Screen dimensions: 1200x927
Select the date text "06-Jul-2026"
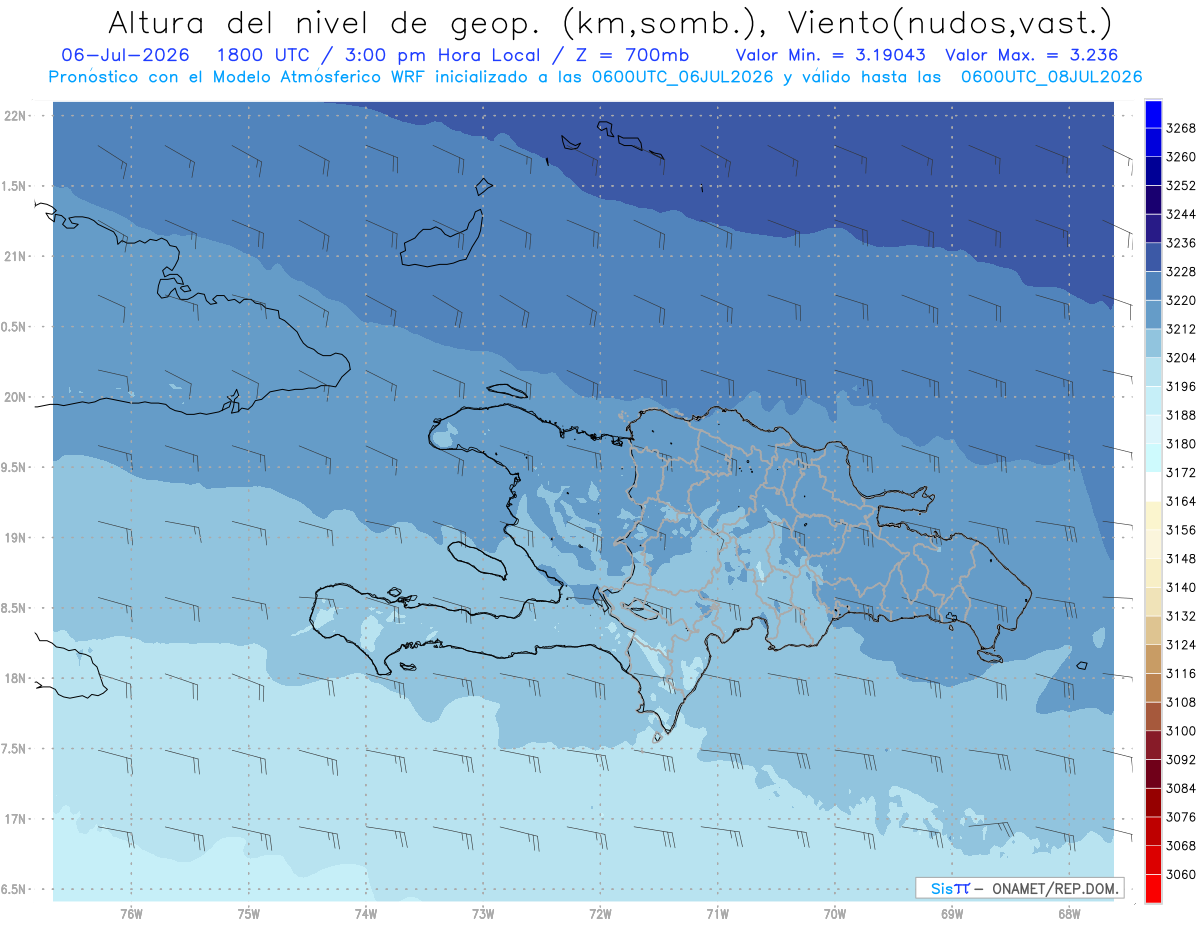click(x=126, y=55)
